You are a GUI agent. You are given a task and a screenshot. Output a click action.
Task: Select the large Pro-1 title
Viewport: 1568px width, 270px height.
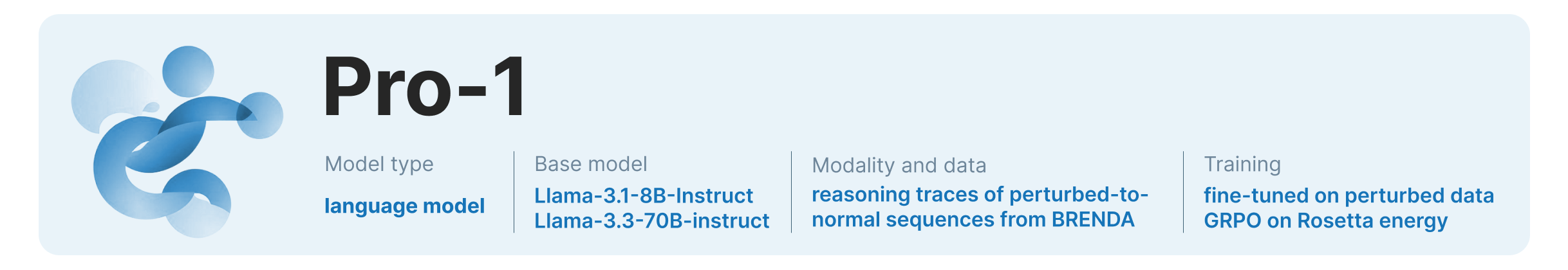coord(425,87)
